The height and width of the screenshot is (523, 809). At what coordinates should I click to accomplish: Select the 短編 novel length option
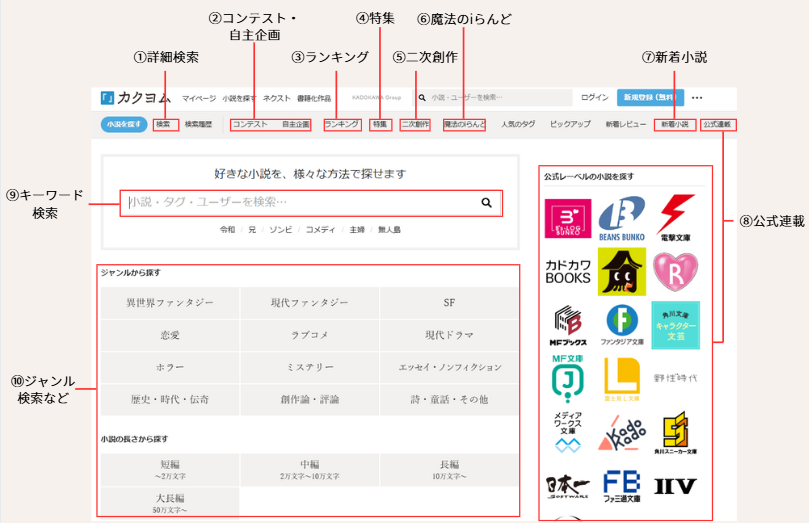[170, 469]
